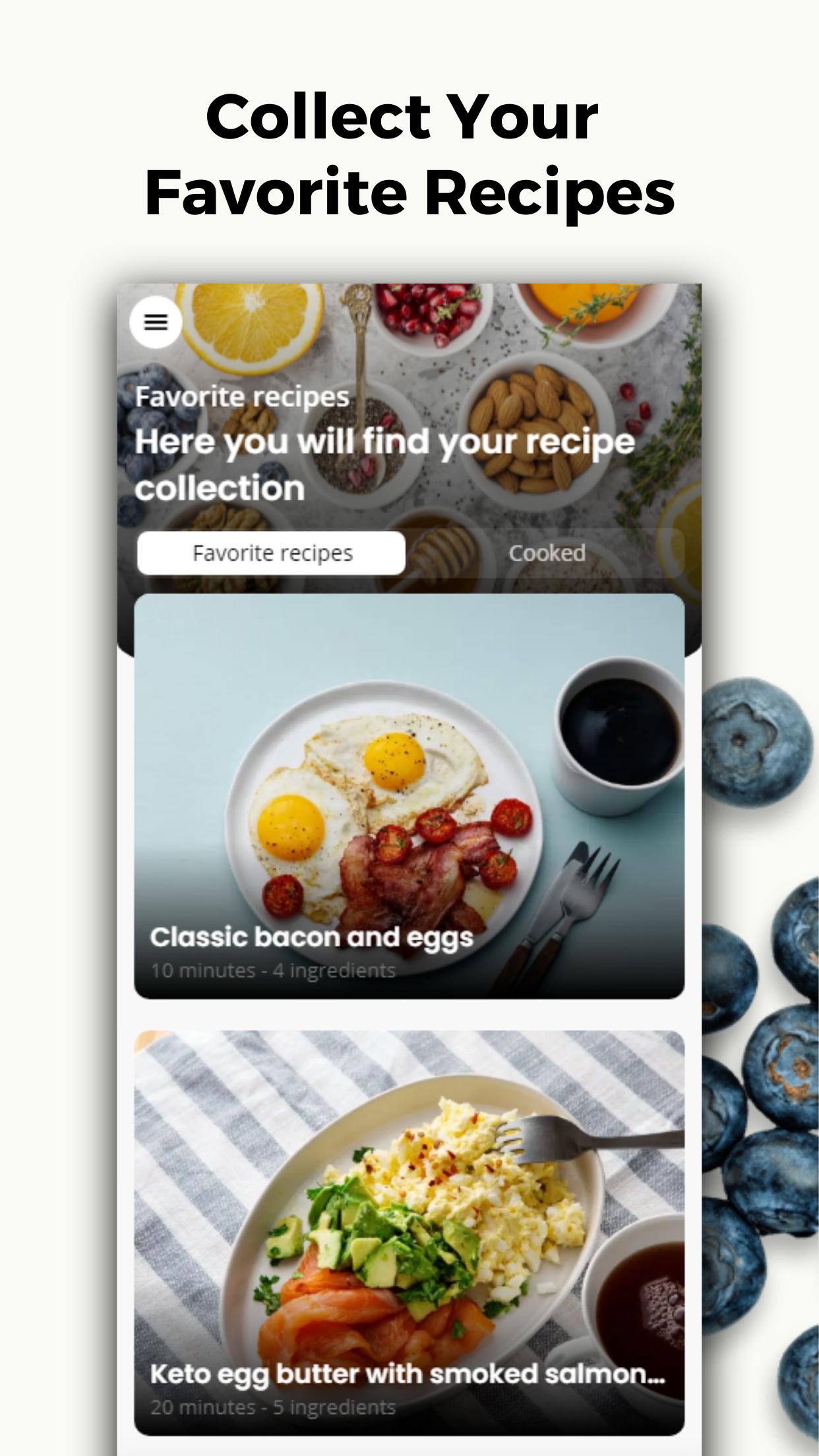This screenshot has height=1456, width=819.
Task: Switch to the Cooked tab
Action: click(547, 553)
